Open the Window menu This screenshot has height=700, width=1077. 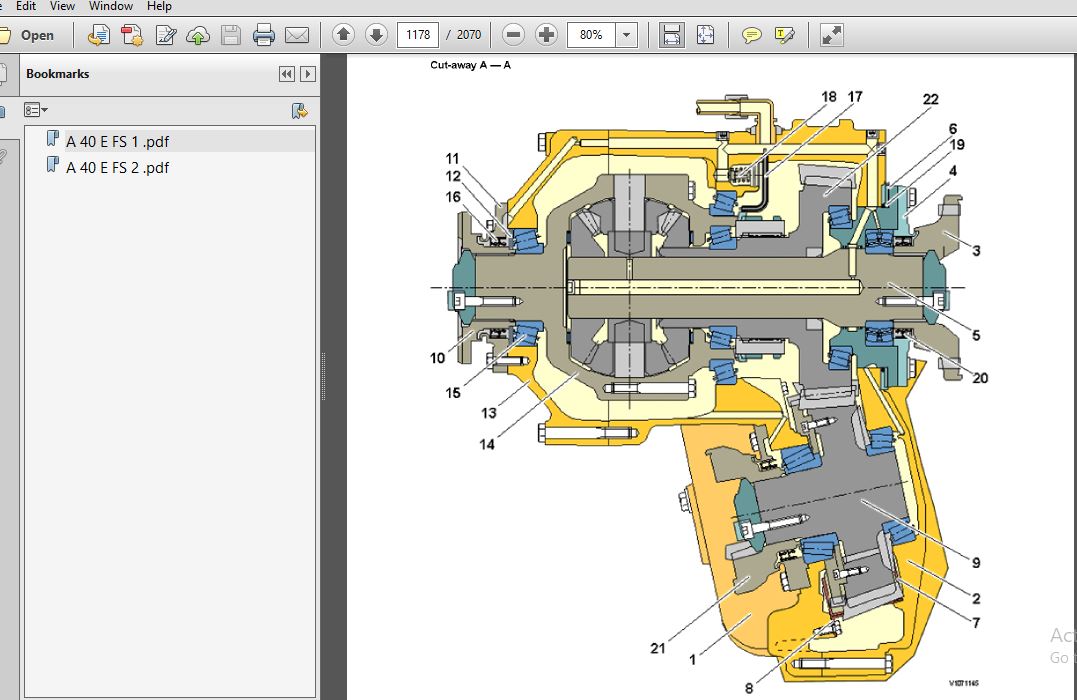pyautogui.click(x=111, y=6)
